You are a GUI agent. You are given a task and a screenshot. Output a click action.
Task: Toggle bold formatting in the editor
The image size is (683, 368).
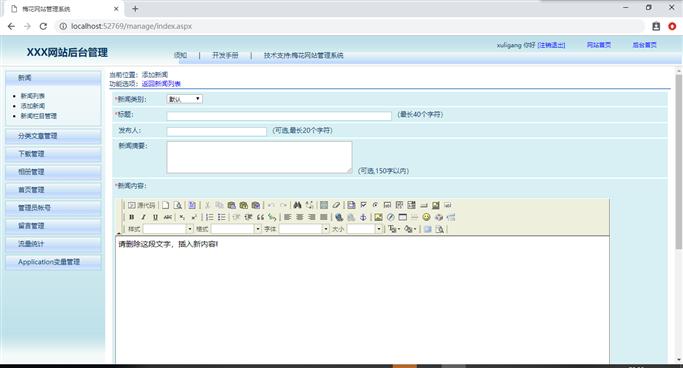coord(132,217)
